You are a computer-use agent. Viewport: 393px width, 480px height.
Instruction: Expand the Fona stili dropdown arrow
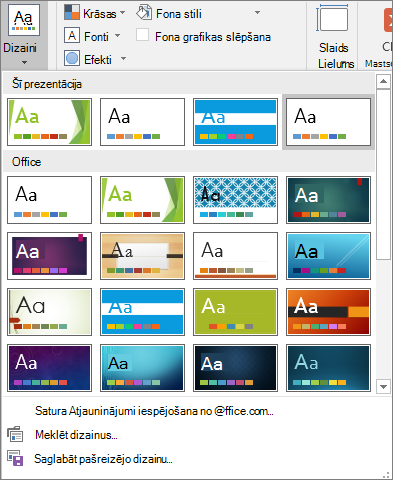257,13
